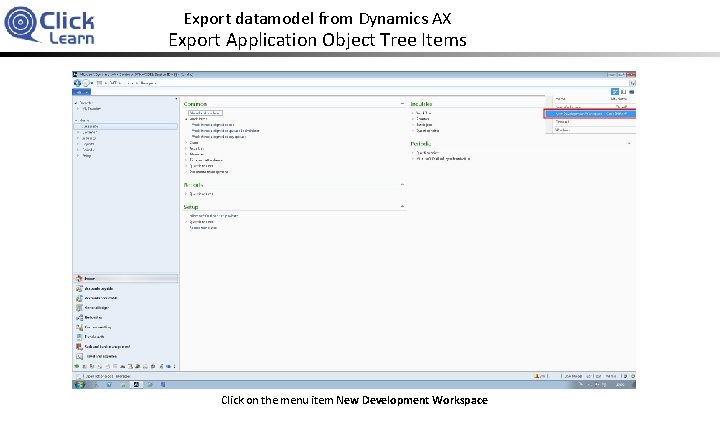Click the address bar breadcrumb path
Image resolution: width=720 pixels, height=437 pixels.
126,83
